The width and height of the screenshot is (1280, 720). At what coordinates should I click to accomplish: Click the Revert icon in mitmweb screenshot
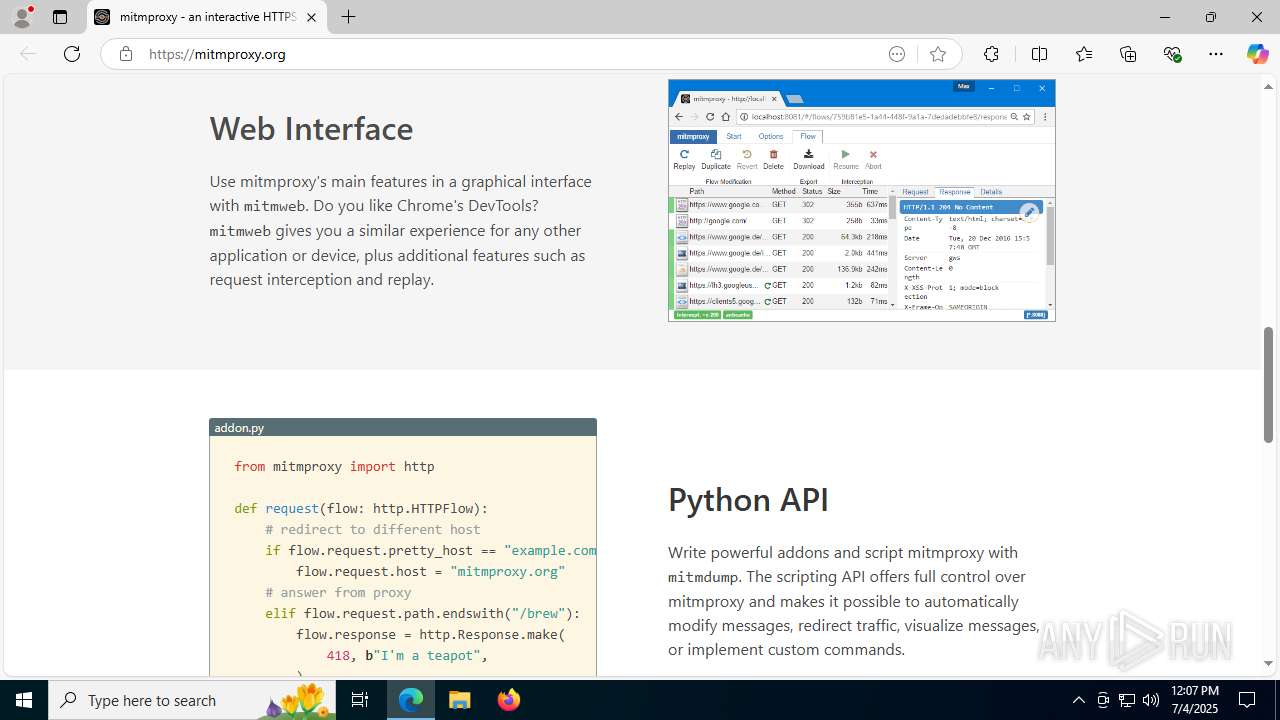point(747,160)
